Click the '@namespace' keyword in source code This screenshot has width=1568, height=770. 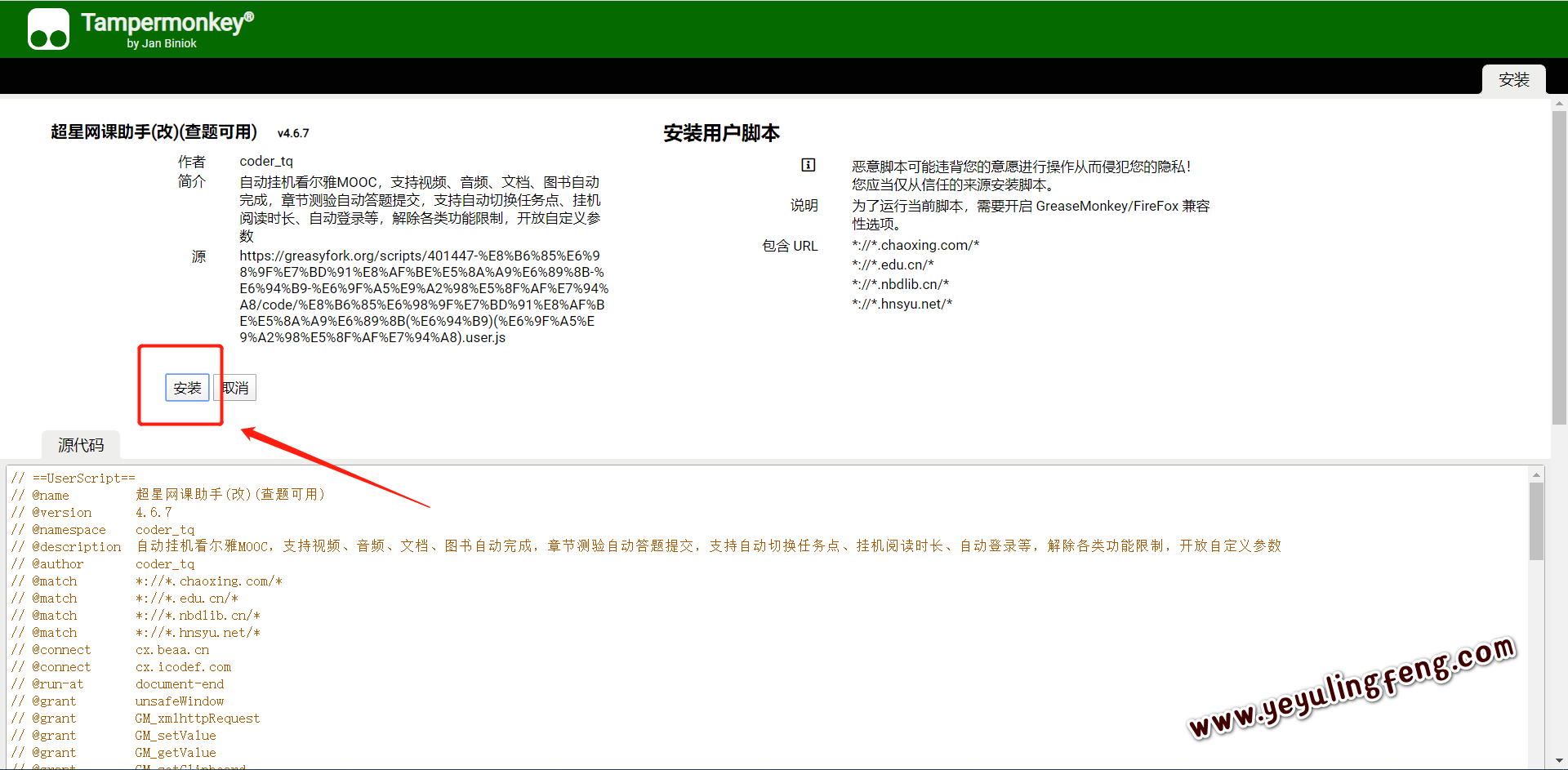pos(69,530)
